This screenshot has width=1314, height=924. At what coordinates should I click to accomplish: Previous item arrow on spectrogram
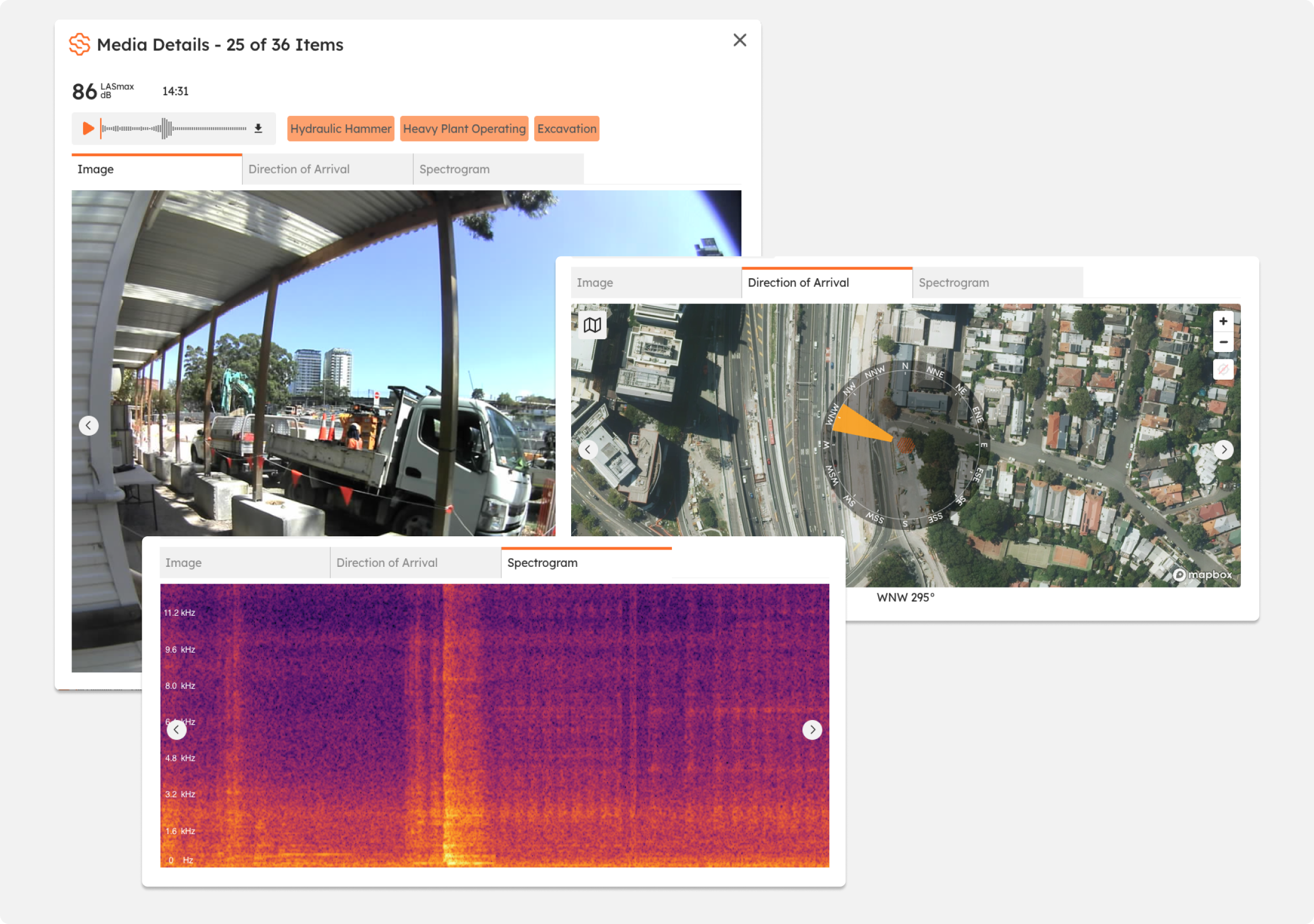(176, 730)
